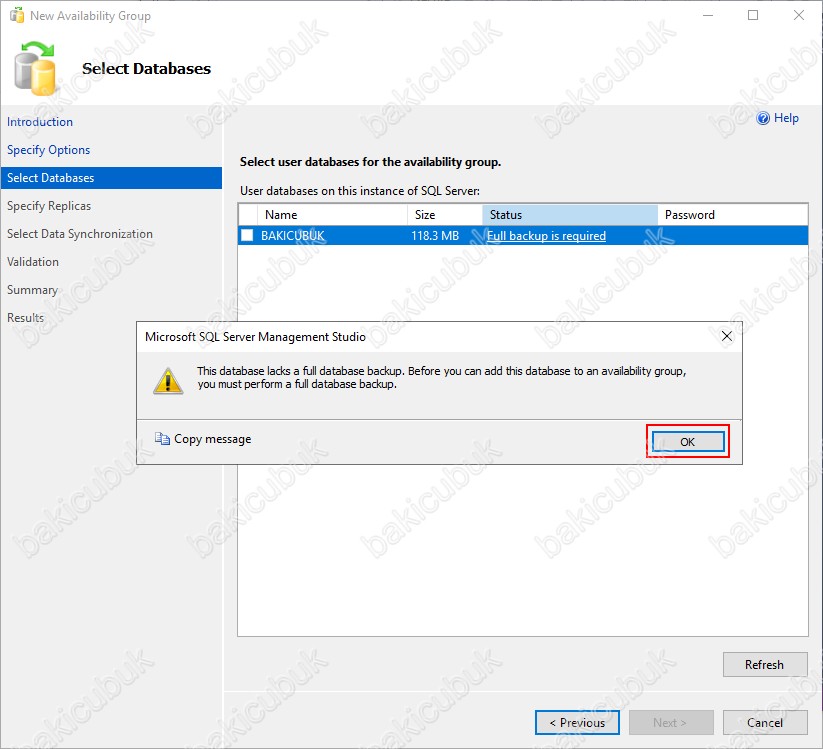Viewport: 823px width, 749px height.
Task: Open the Summary step
Action: [32, 290]
